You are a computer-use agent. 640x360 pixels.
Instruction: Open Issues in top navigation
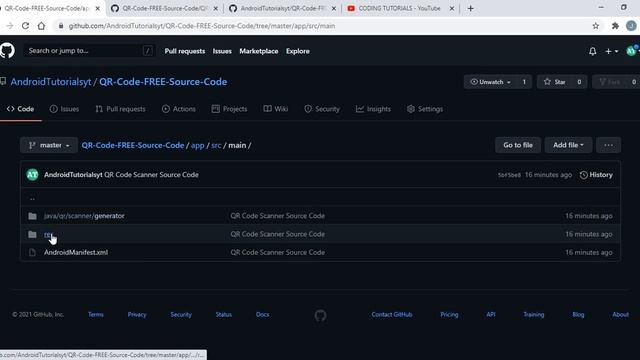pos(222,51)
